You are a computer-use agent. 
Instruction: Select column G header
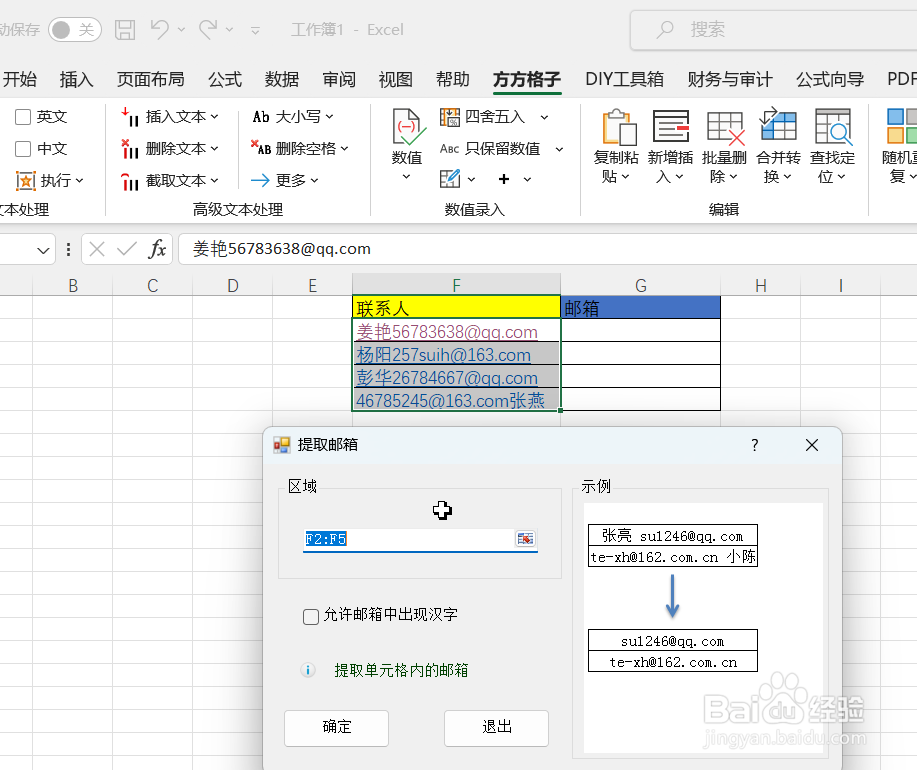point(640,285)
